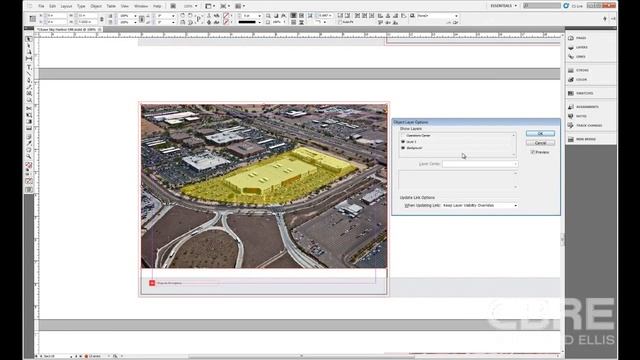Click the stroke swatch in the control bar

pos(226,22)
